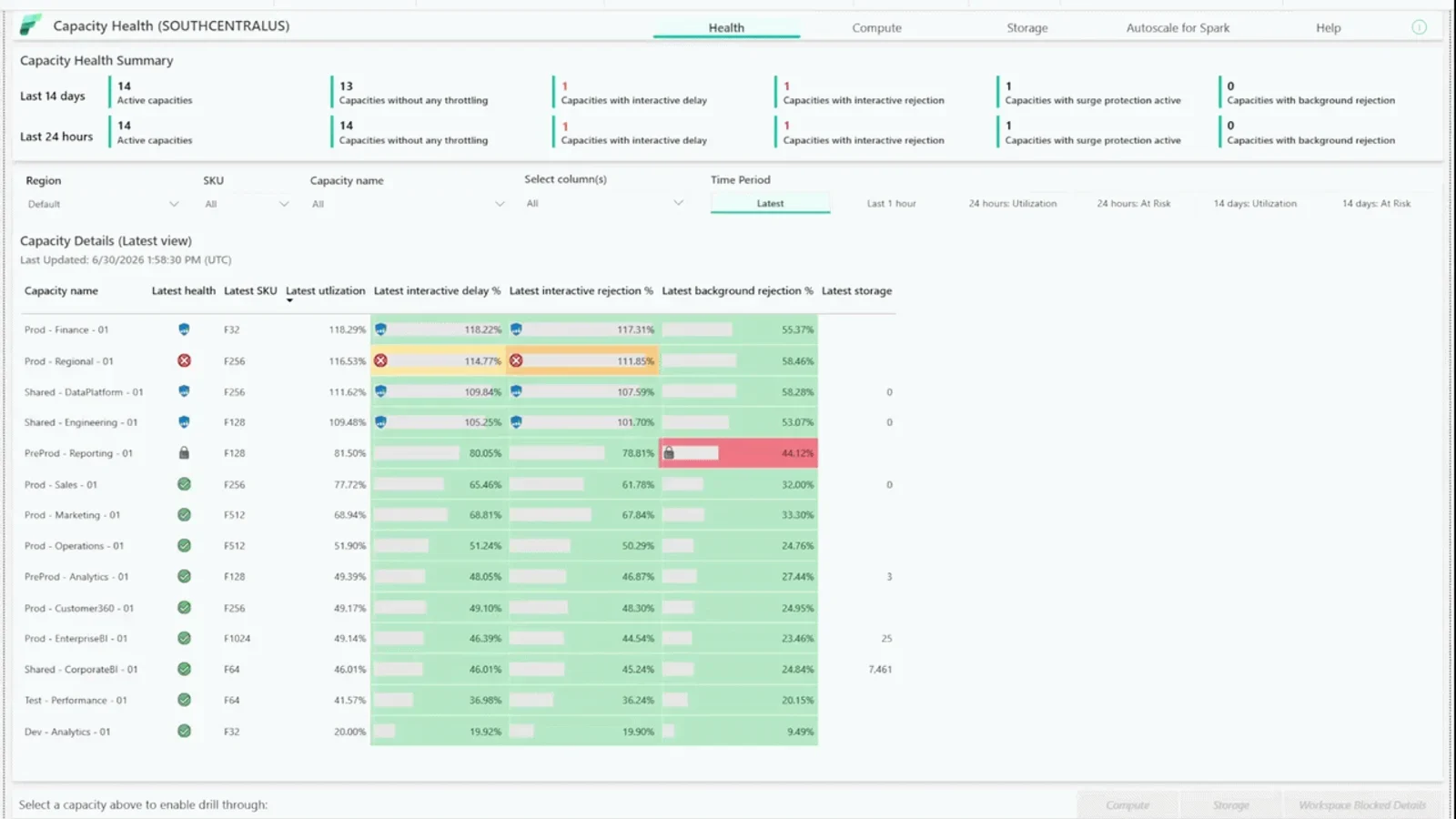Click green check icon for Prod - Marketing - 01

[184, 515]
